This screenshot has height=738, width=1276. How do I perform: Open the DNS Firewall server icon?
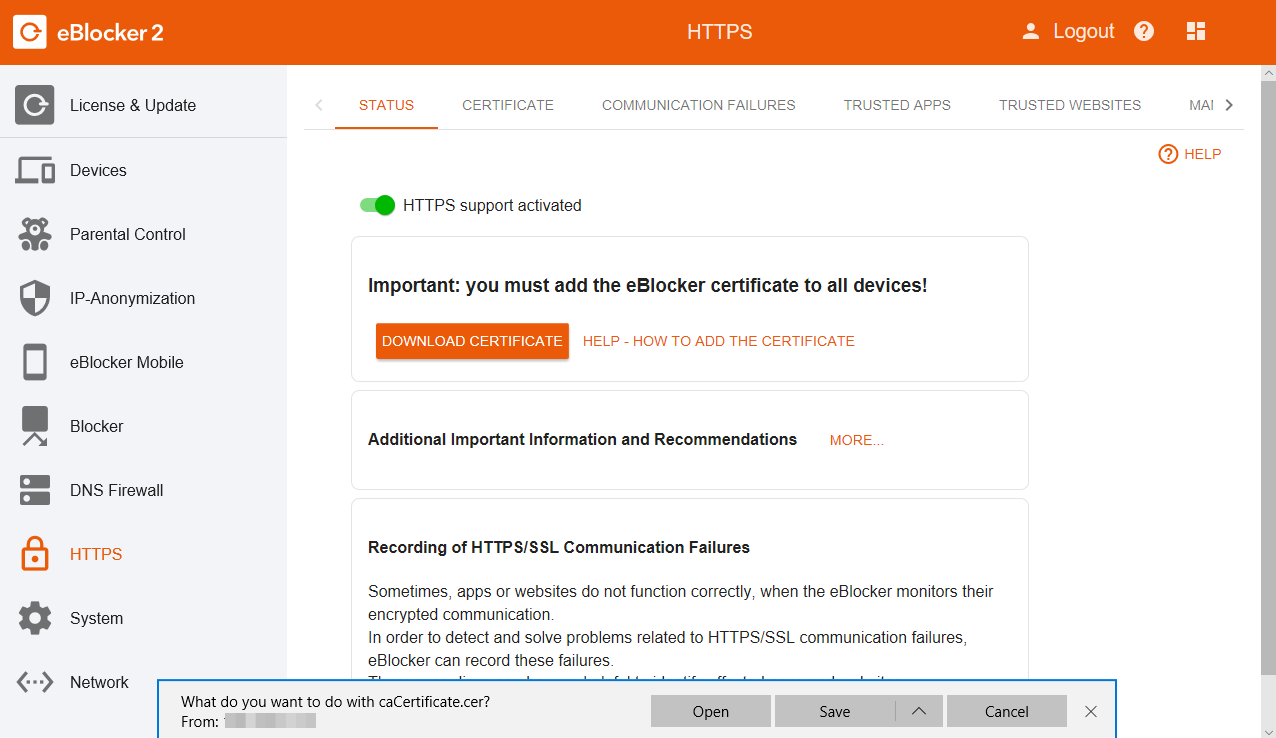35,490
